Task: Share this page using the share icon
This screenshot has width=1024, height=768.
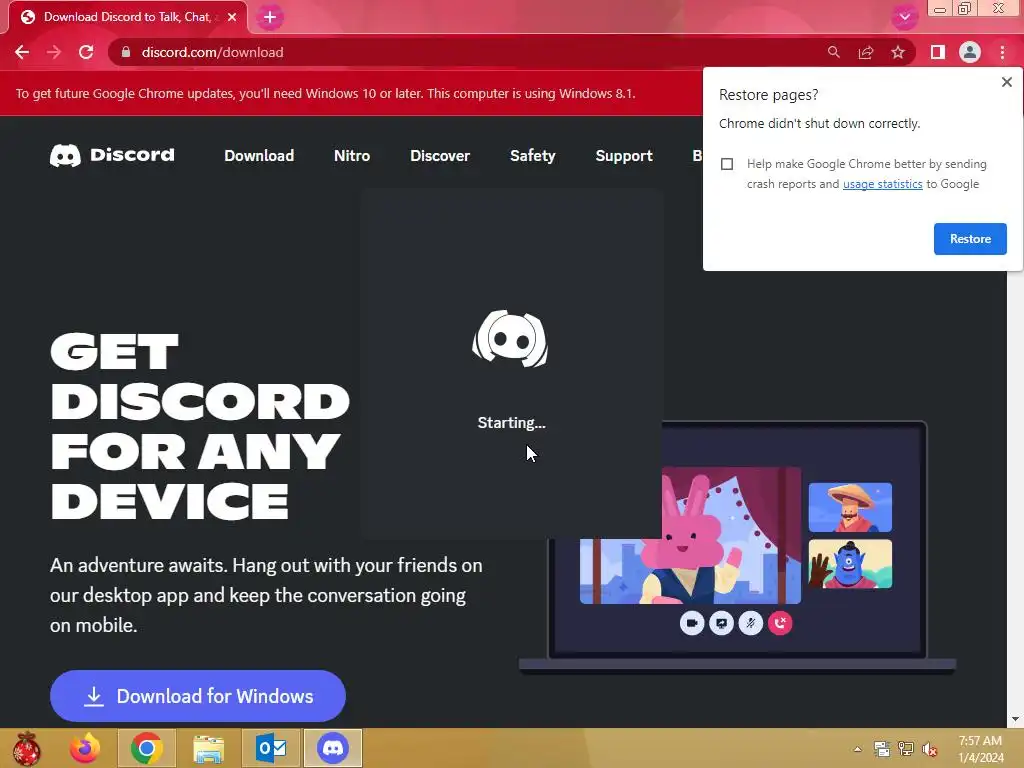Action: 866,52
